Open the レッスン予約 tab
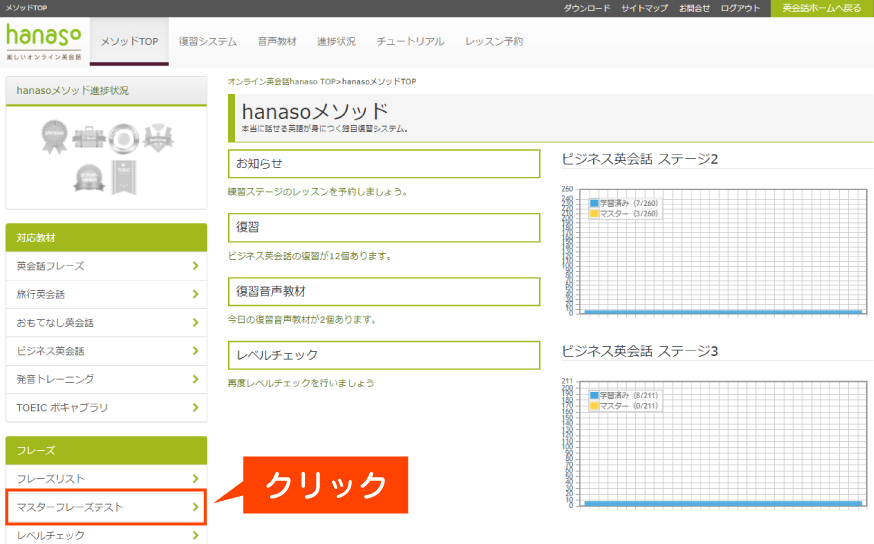The image size is (874, 544). [494, 41]
